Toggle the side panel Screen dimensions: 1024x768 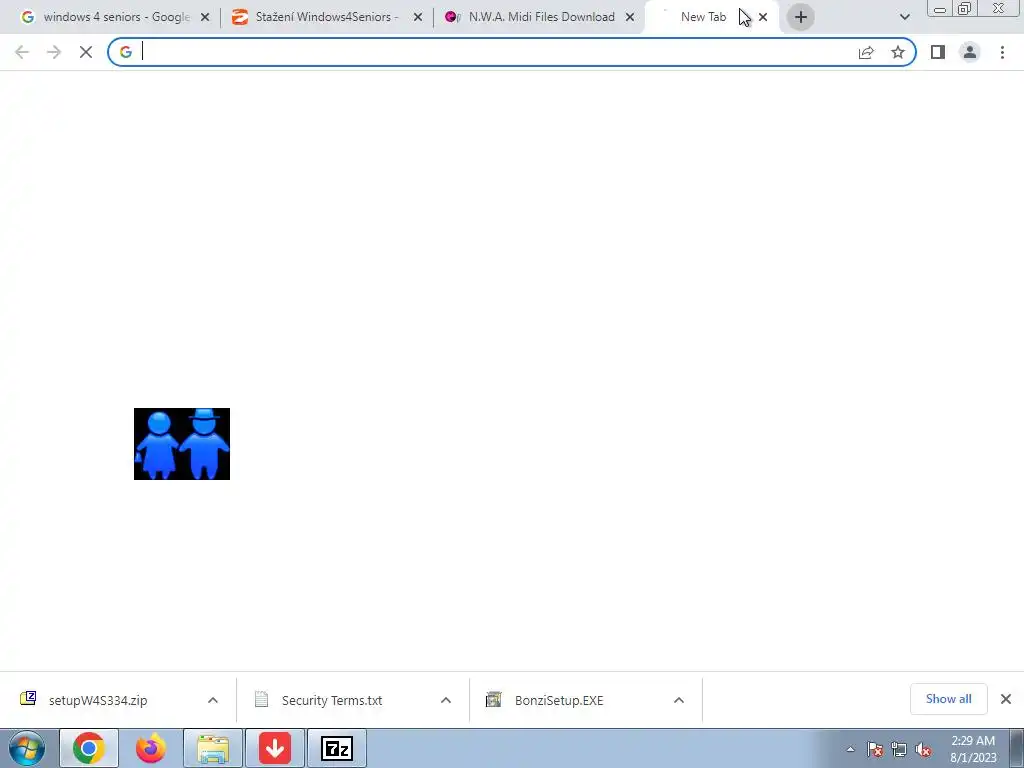click(x=938, y=52)
